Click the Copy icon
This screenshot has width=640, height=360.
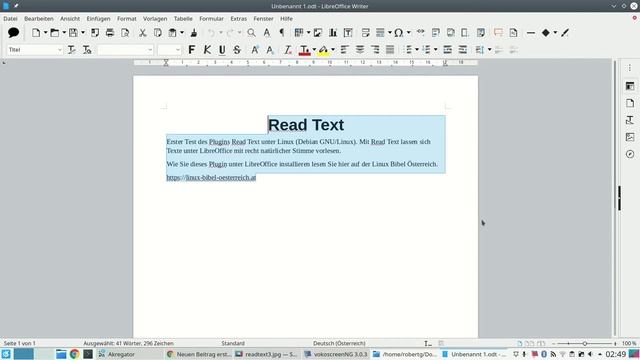coord(158,33)
